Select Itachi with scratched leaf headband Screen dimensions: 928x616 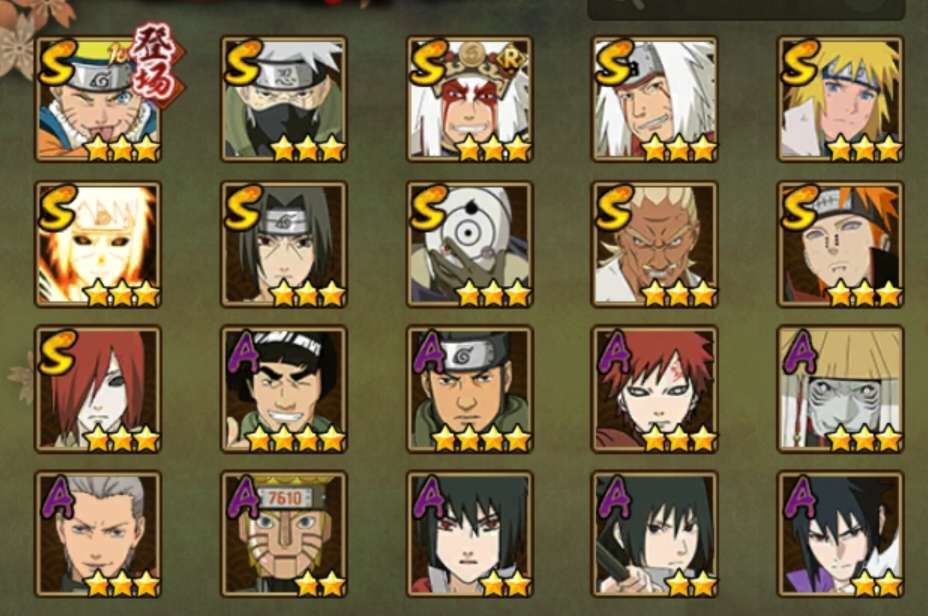click(x=284, y=244)
